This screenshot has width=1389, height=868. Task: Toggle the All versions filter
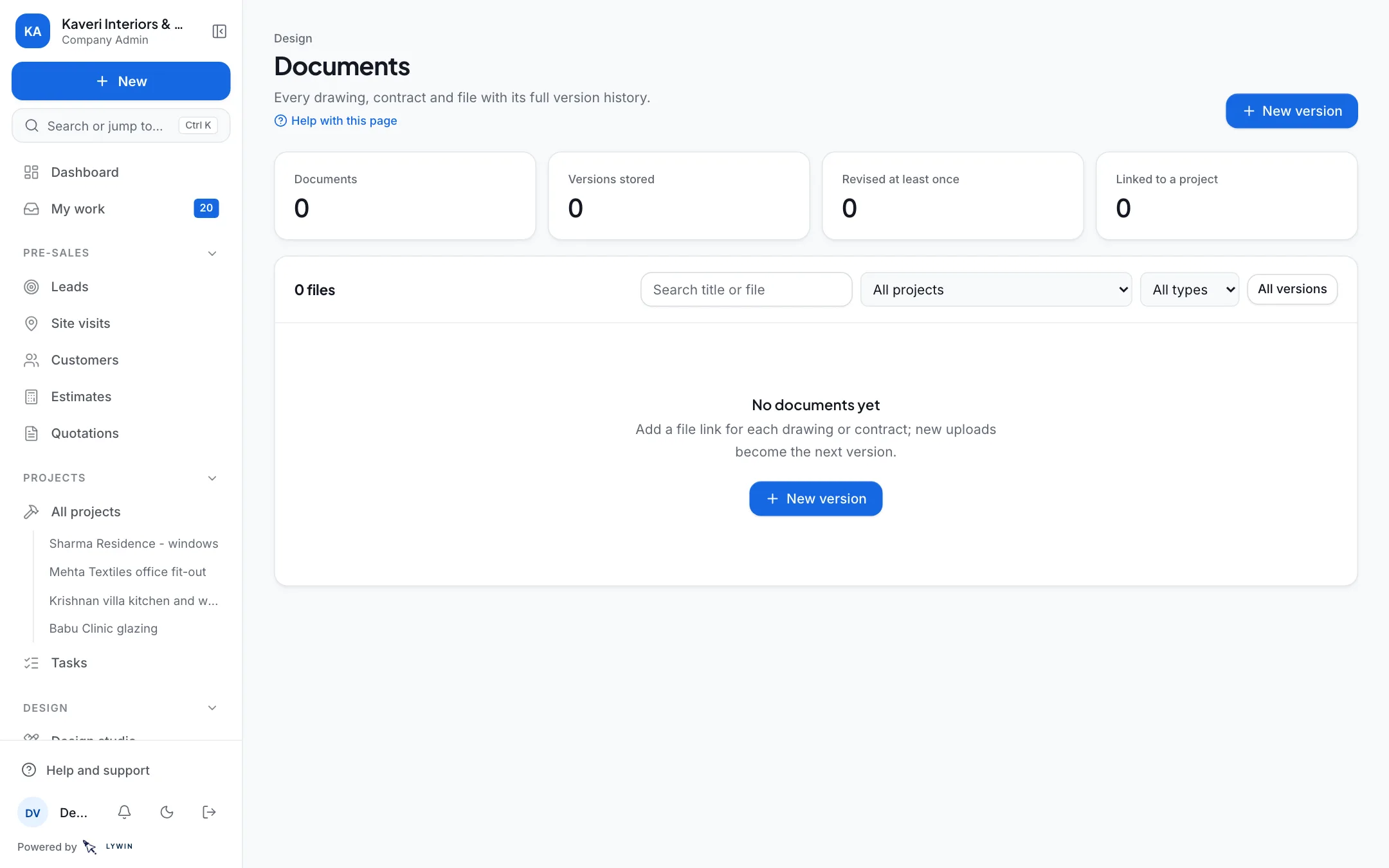click(1293, 289)
